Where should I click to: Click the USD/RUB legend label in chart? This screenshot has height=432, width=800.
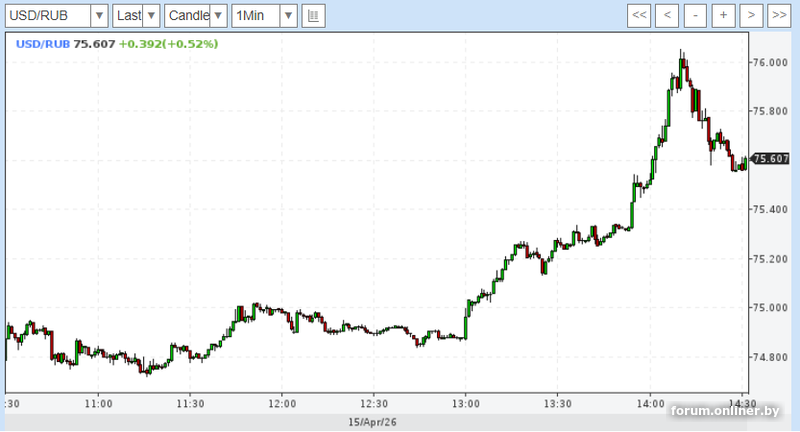coord(43,44)
